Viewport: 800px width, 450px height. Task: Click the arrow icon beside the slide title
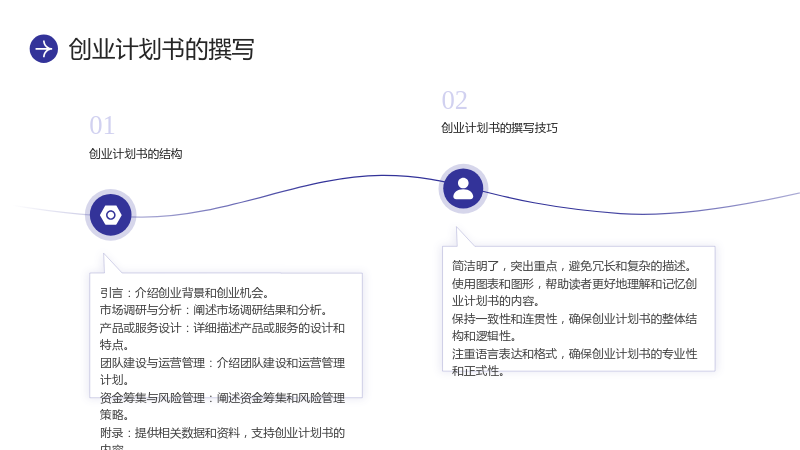44,49
